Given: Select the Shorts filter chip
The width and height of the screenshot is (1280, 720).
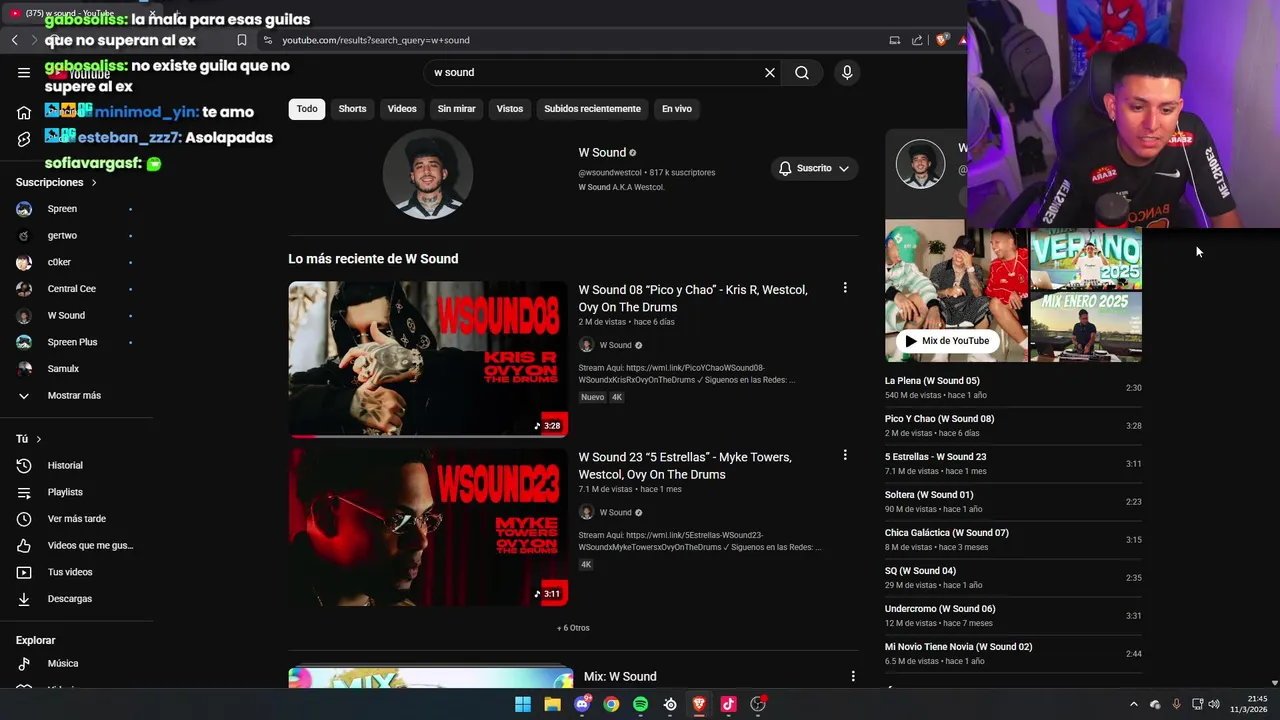Looking at the screenshot, I should 352,109.
